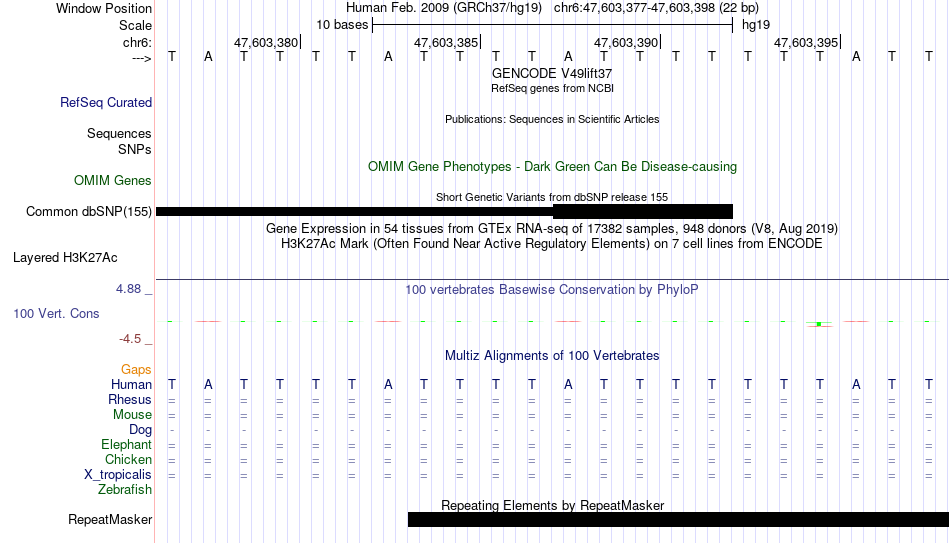The width and height of the screenshot is (950, 543).
Task: Click the RefSeq Curated track label
Action: [x=106, y=102]
